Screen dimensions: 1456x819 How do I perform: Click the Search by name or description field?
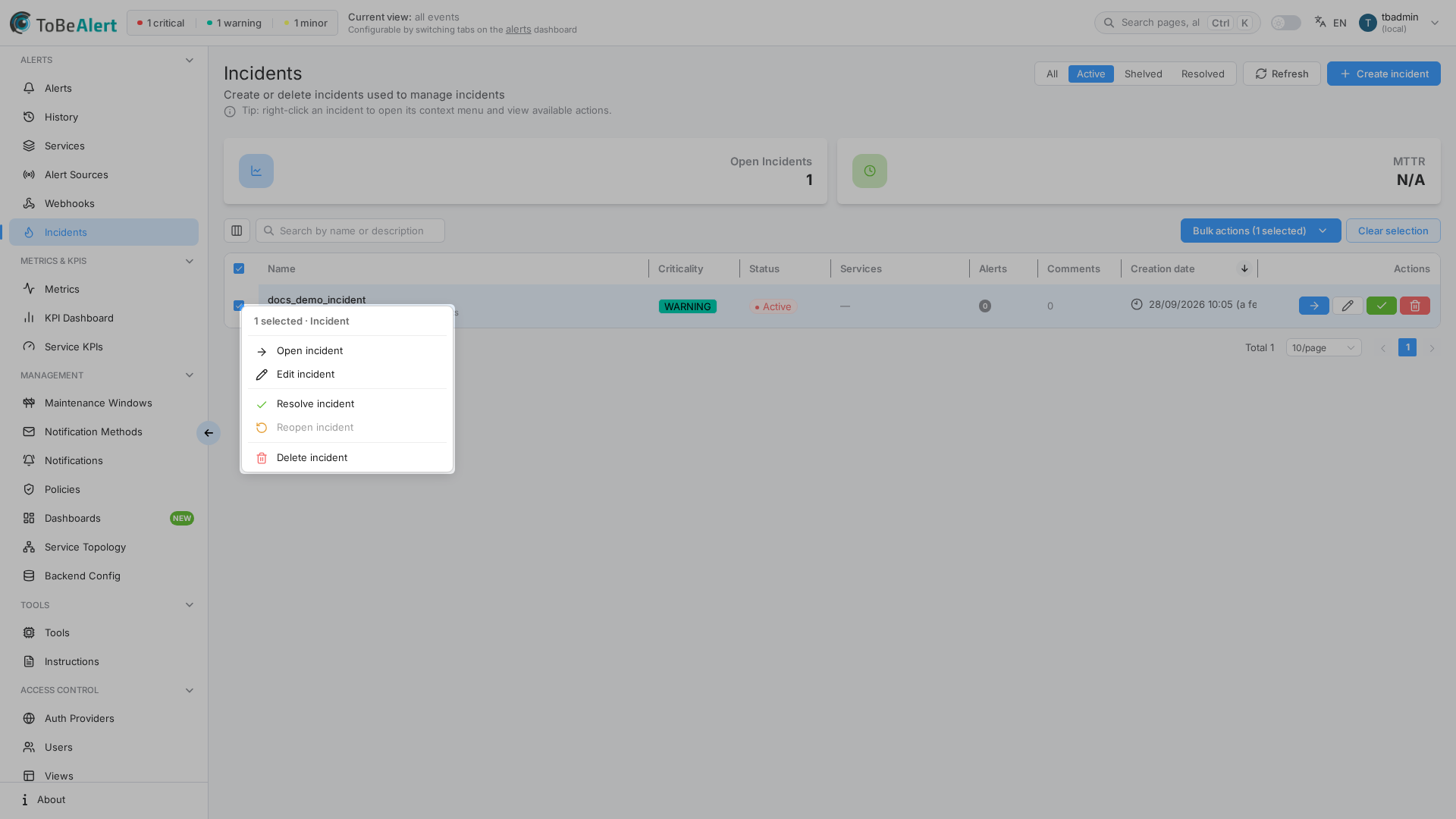pyautogui.click(x=350, y=231)
